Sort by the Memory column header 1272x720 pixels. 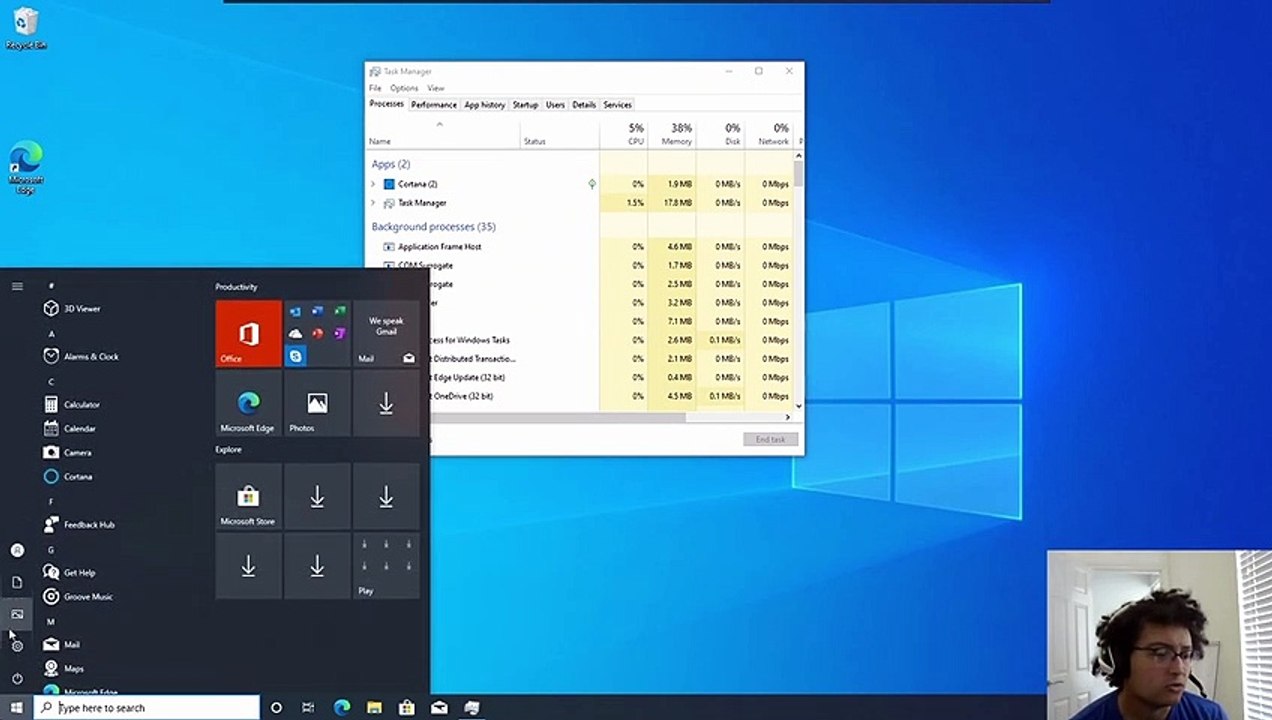click(672, 134)
